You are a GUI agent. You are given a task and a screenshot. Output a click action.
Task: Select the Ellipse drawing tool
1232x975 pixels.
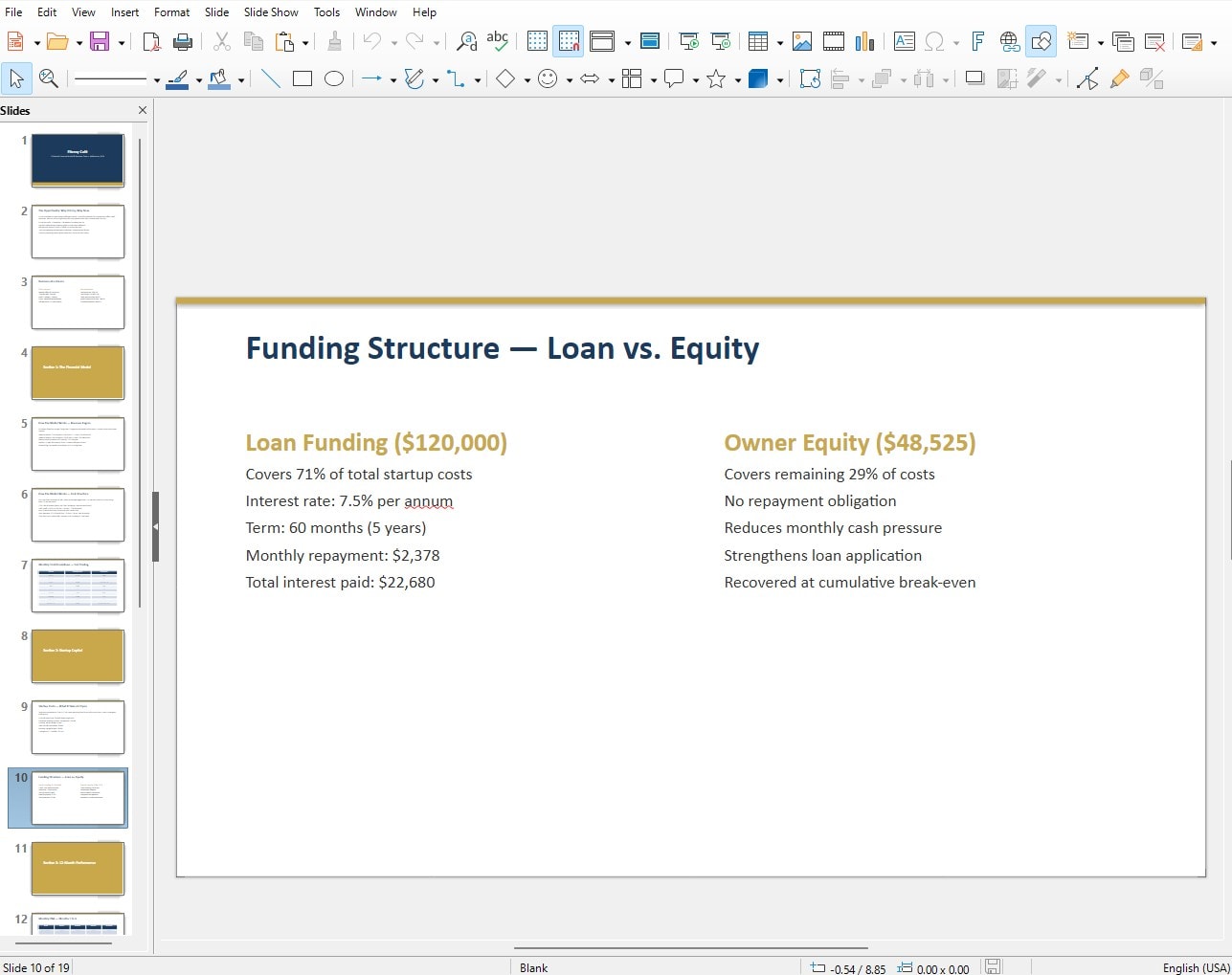[x=333, y=78]
